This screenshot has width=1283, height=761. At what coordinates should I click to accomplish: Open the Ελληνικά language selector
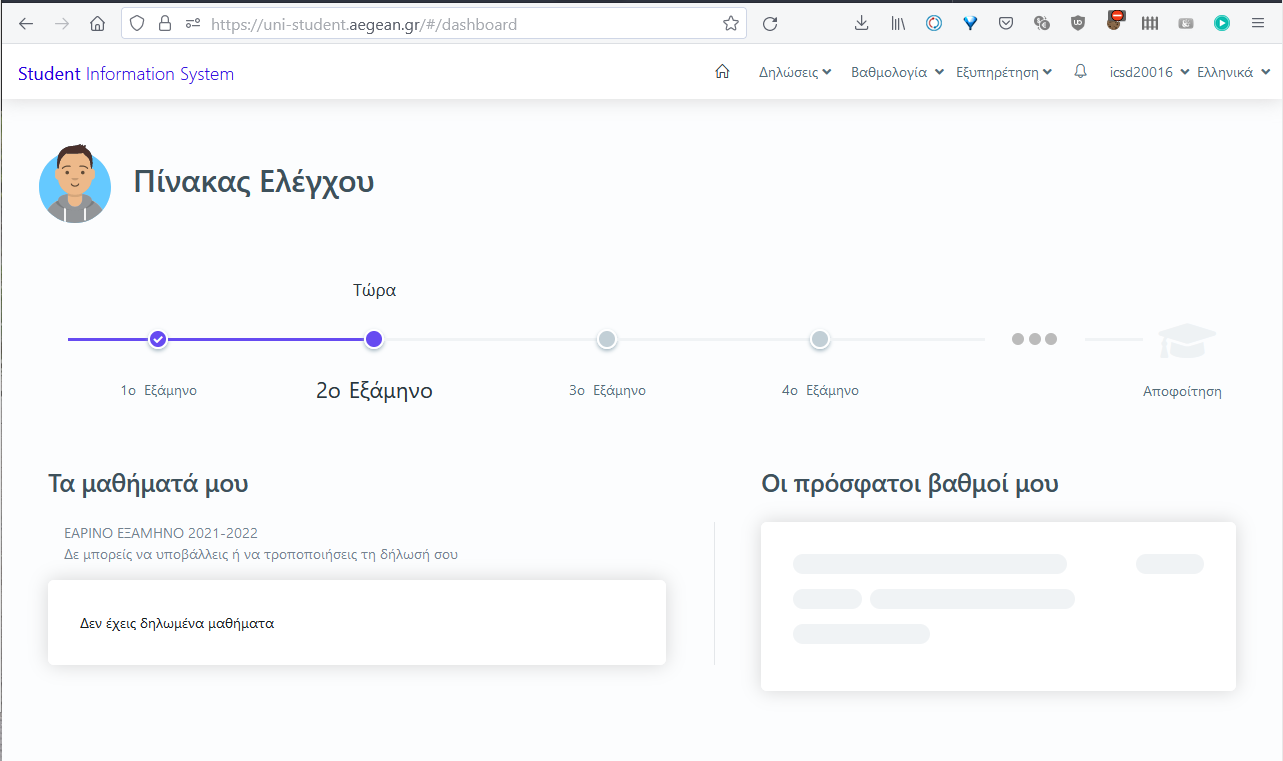pyautogui.click(x=1233, y=72)
